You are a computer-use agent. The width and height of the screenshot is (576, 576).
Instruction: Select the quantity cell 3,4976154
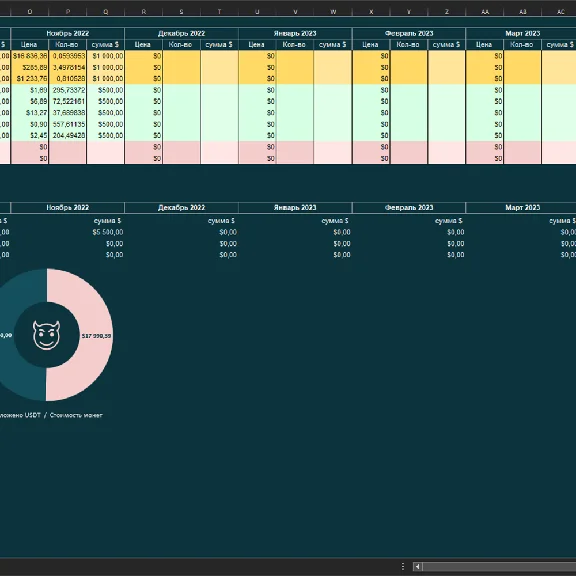[x=68, y=68]
